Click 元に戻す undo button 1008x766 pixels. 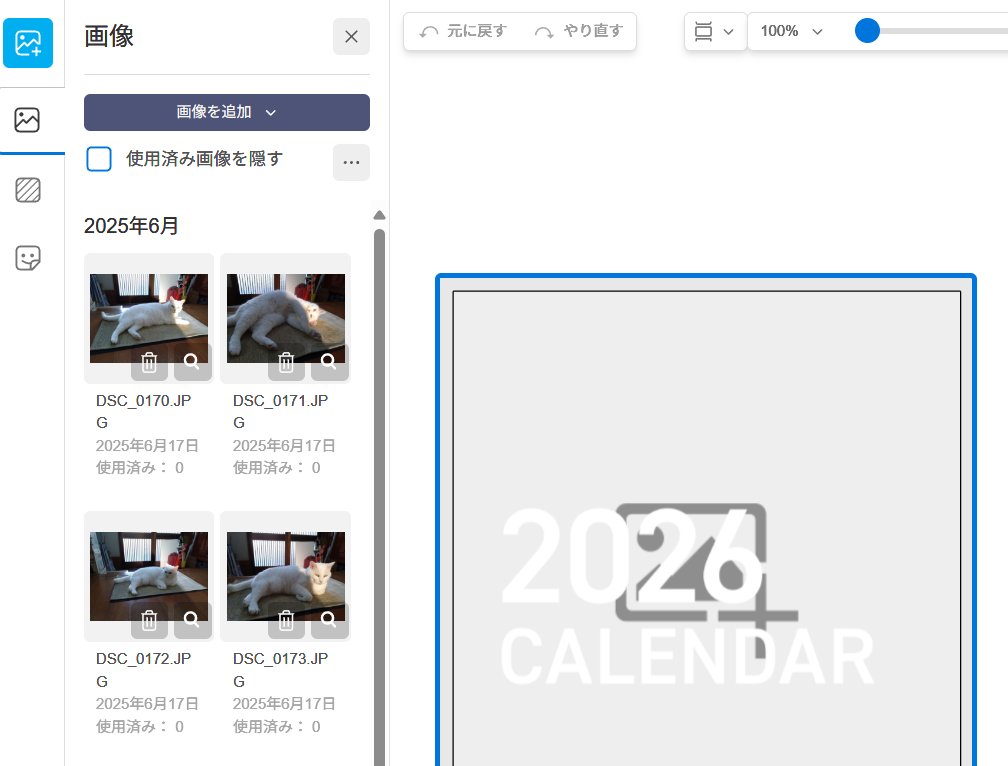click(463, 31)
